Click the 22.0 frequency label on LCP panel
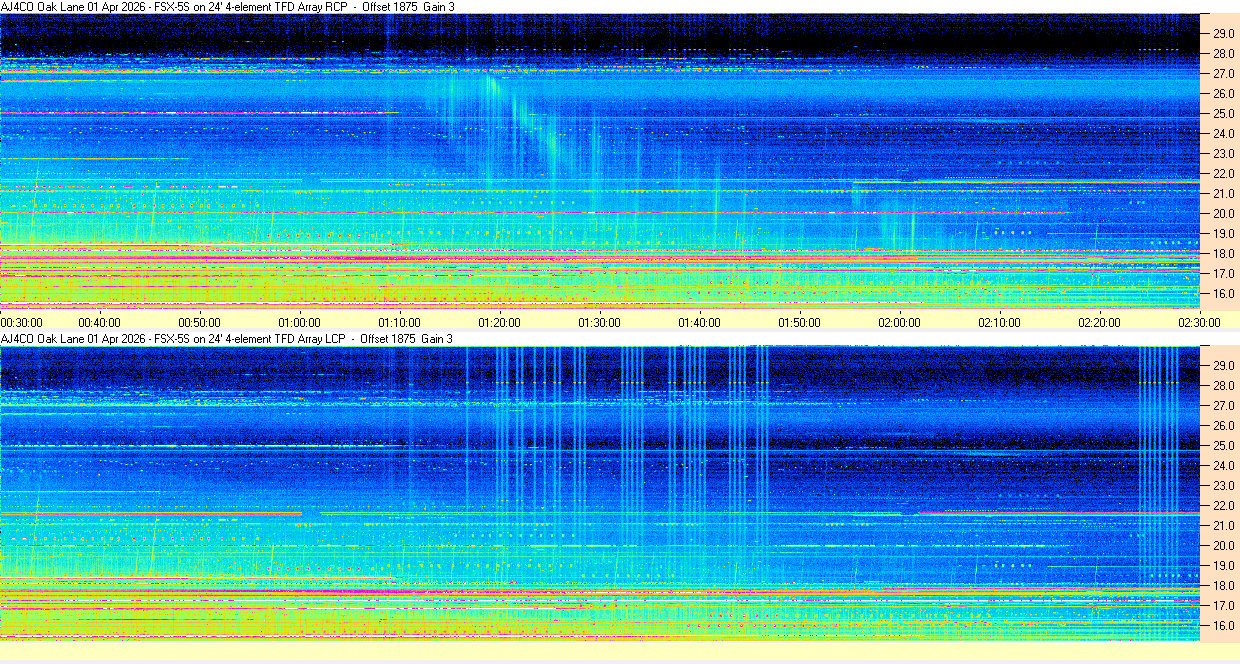The image size is (1240, 664). [1223, 505]
